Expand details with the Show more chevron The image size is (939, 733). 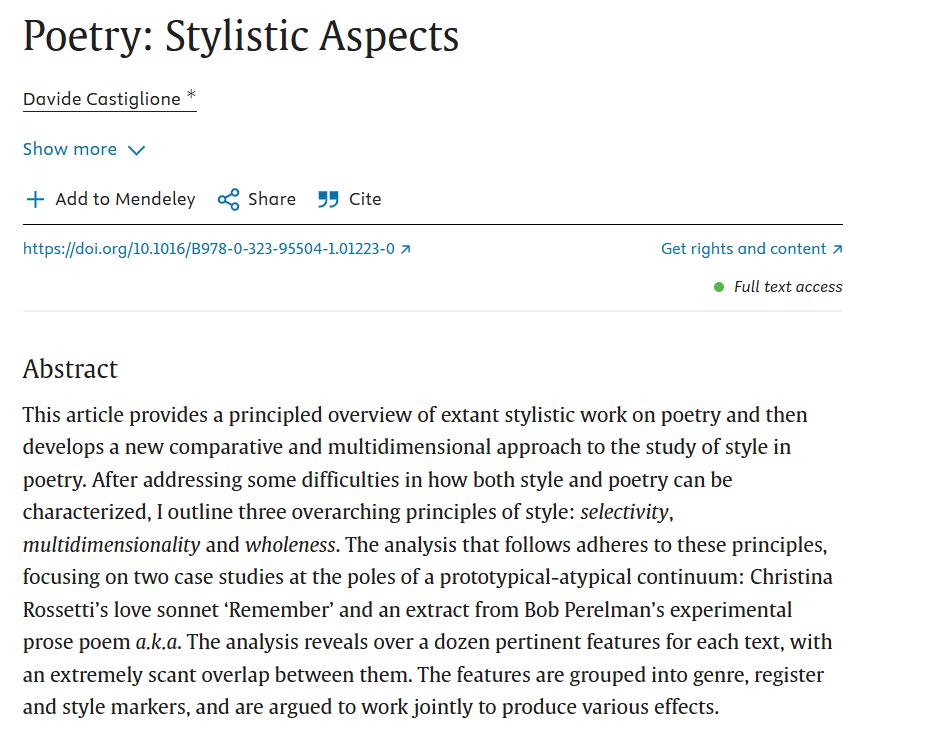click(x=137, y=150)
